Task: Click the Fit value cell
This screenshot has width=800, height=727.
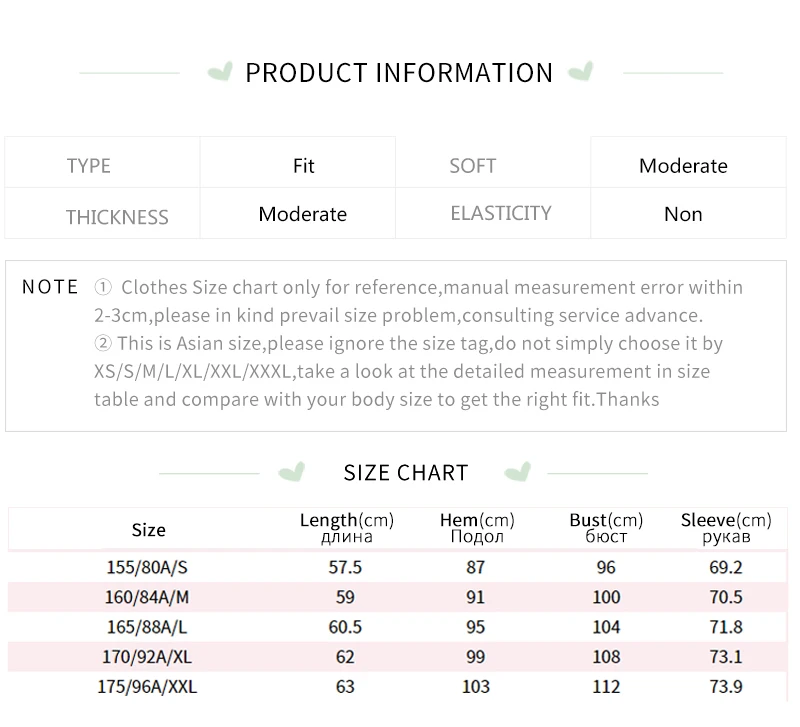Action: click(x=297, y=162)
